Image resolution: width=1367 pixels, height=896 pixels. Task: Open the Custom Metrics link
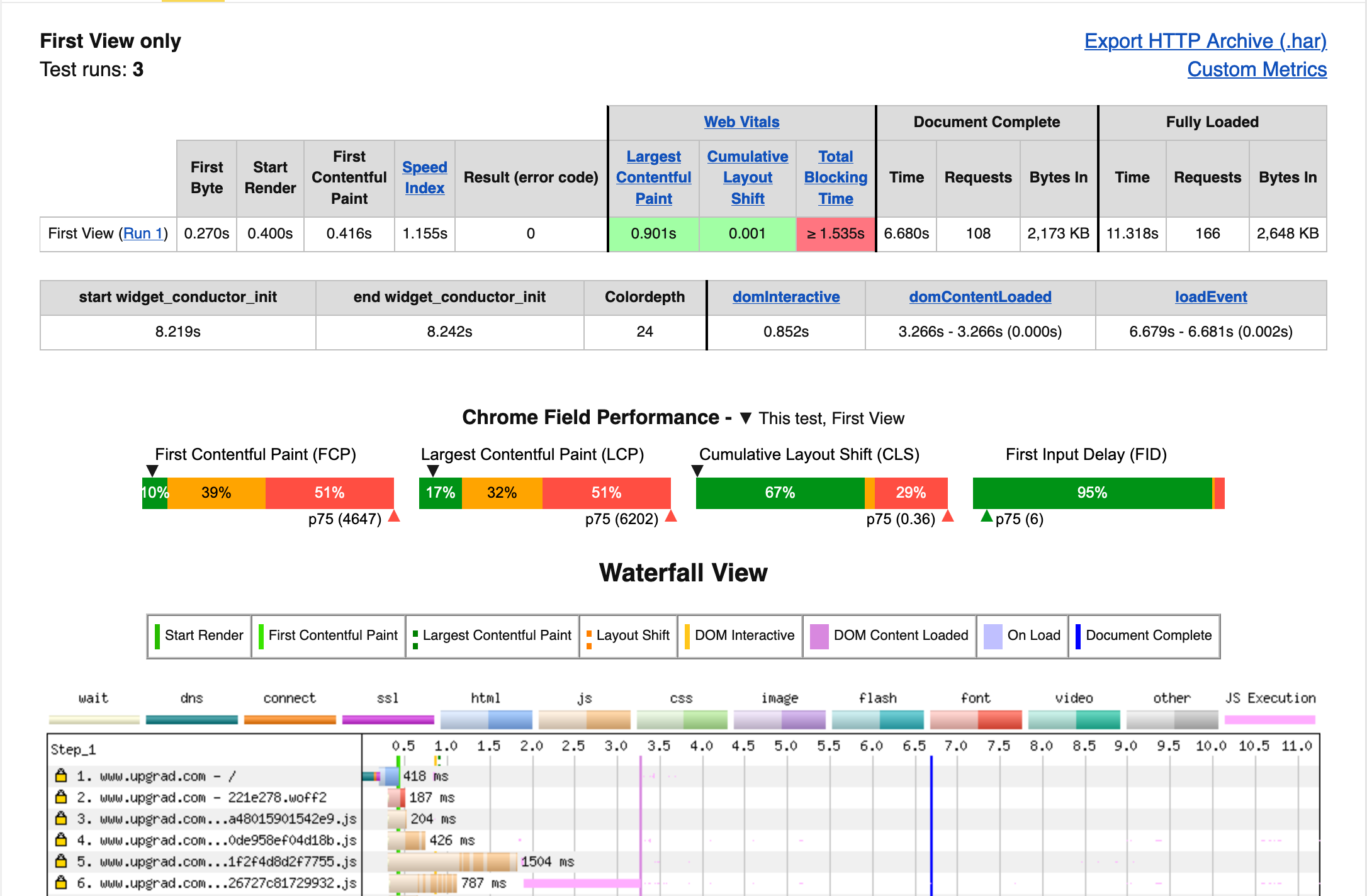click(x=1257, y=69)
